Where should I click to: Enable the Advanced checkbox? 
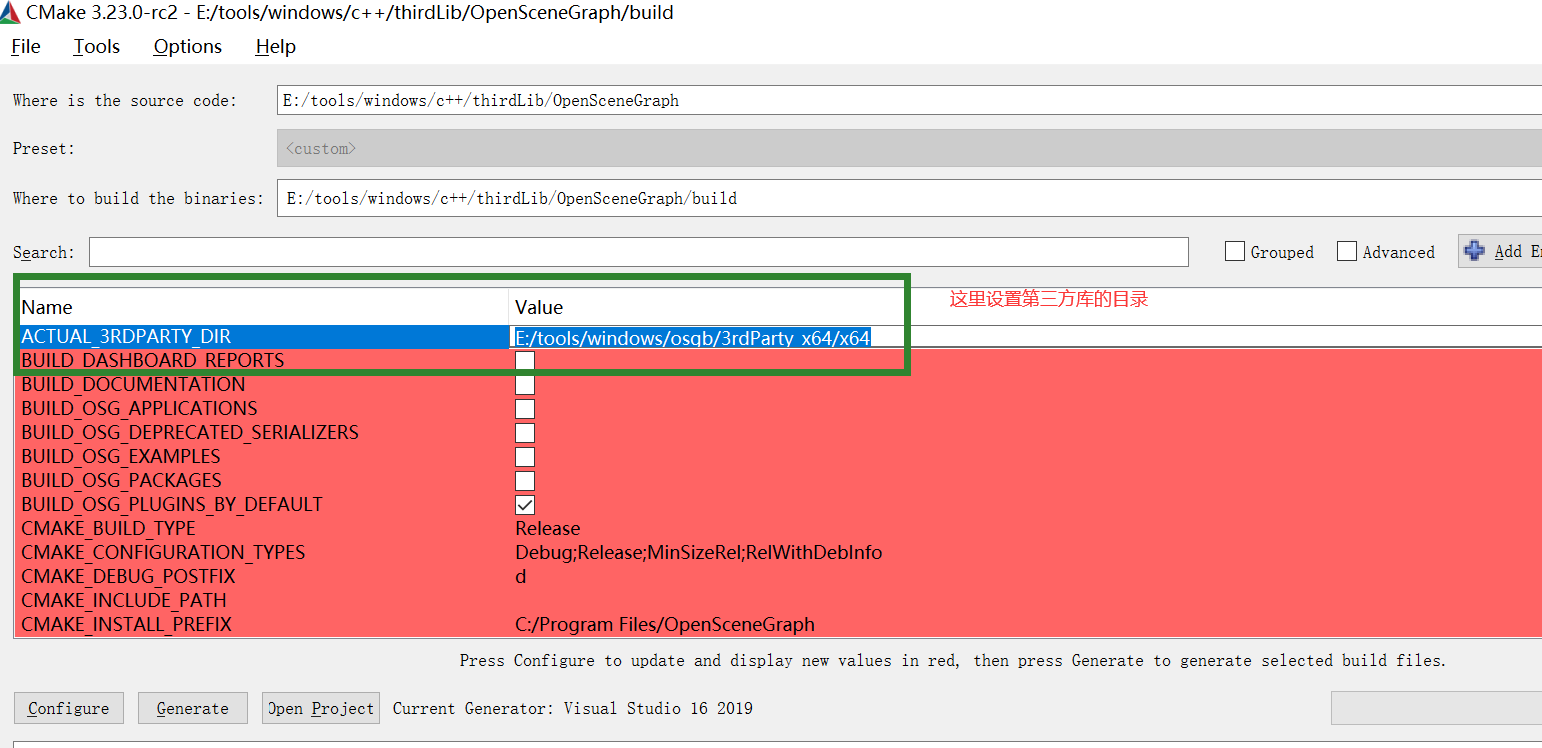pos(1347,252)
